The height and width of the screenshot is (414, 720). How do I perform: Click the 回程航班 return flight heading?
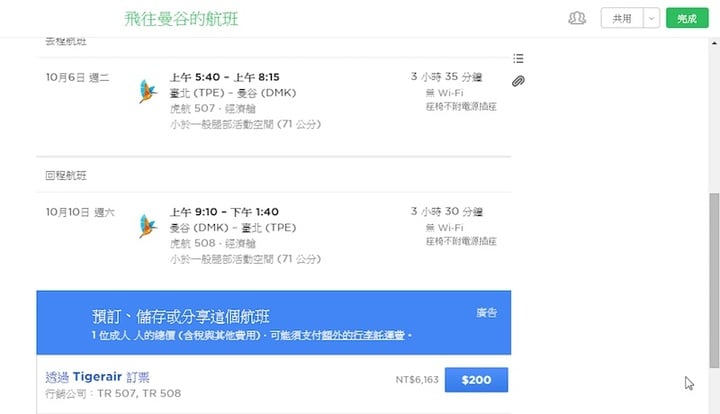tap(66, 176)
